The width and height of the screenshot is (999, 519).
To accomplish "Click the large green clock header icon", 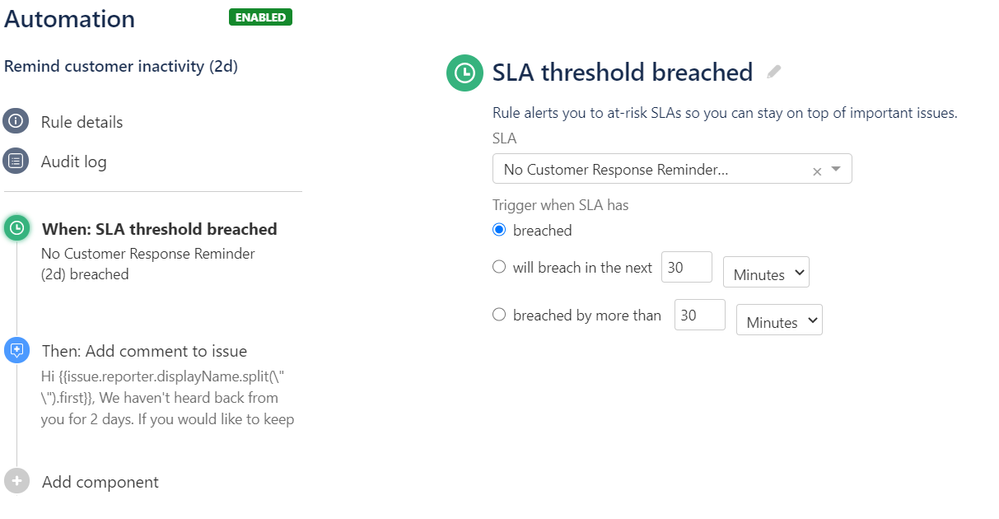I will (x=464, y=73).
